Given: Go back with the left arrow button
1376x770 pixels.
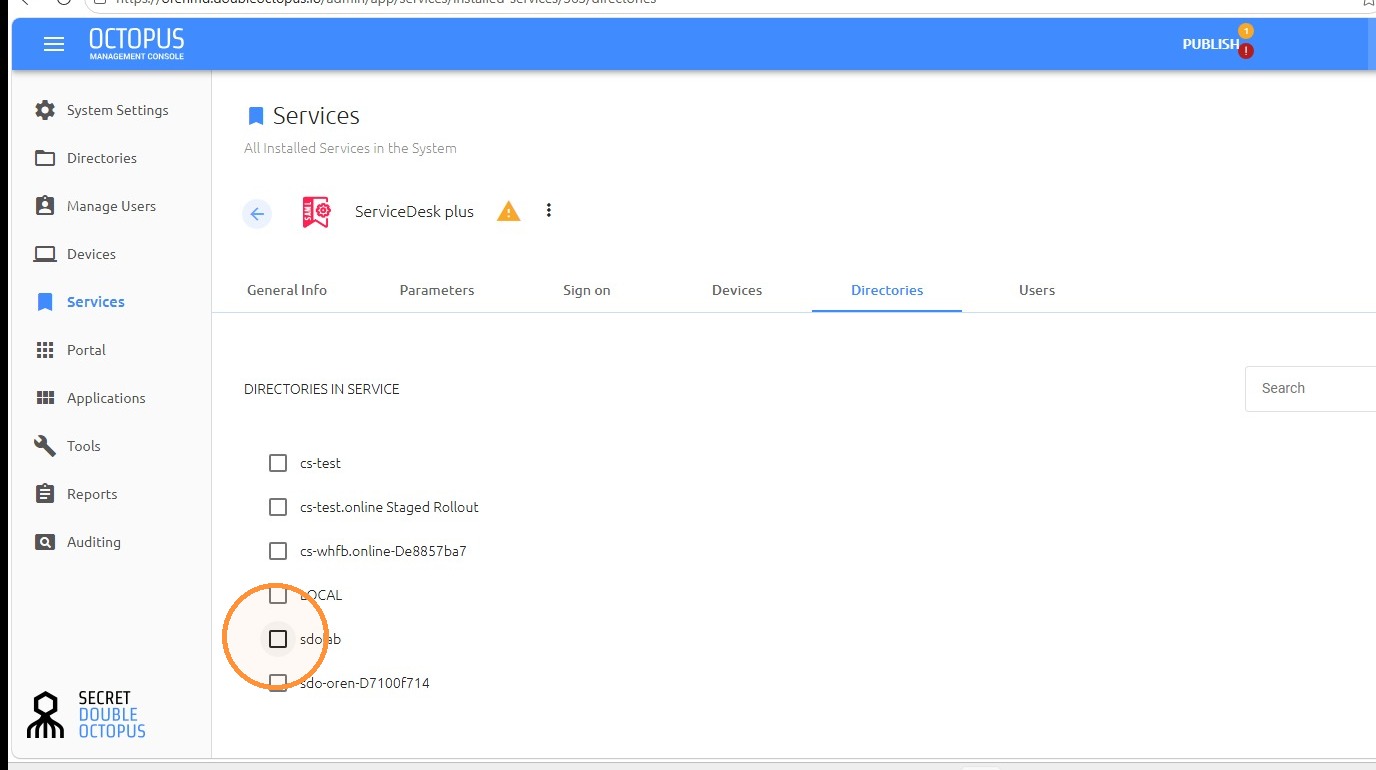Looking at the screenshot, I should [x=257, y=213].
